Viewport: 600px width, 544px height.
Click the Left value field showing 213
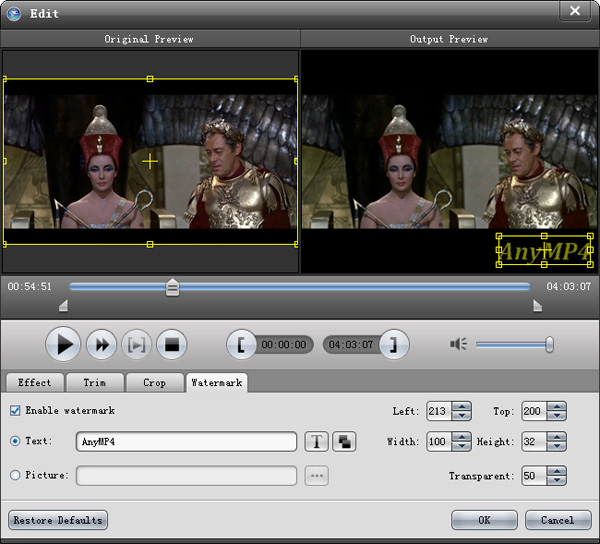point(439,411)
